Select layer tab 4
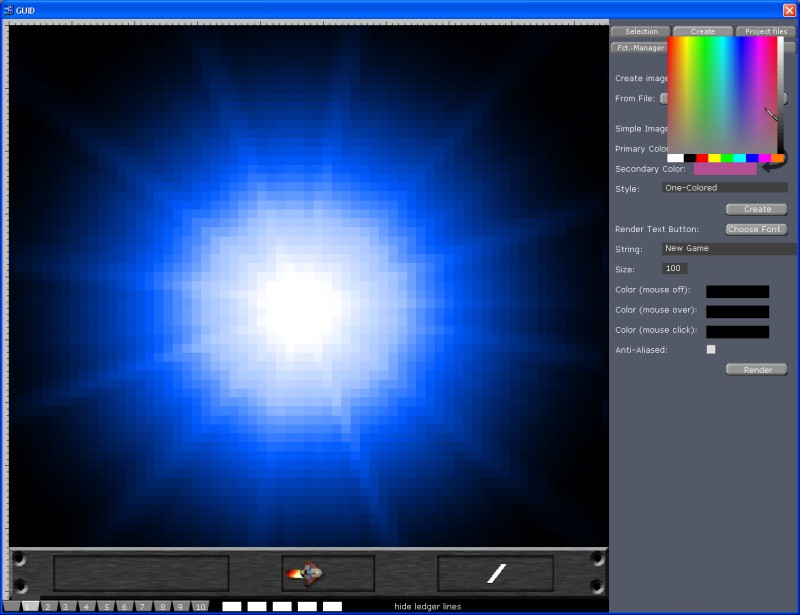 (x=86, y=606)
